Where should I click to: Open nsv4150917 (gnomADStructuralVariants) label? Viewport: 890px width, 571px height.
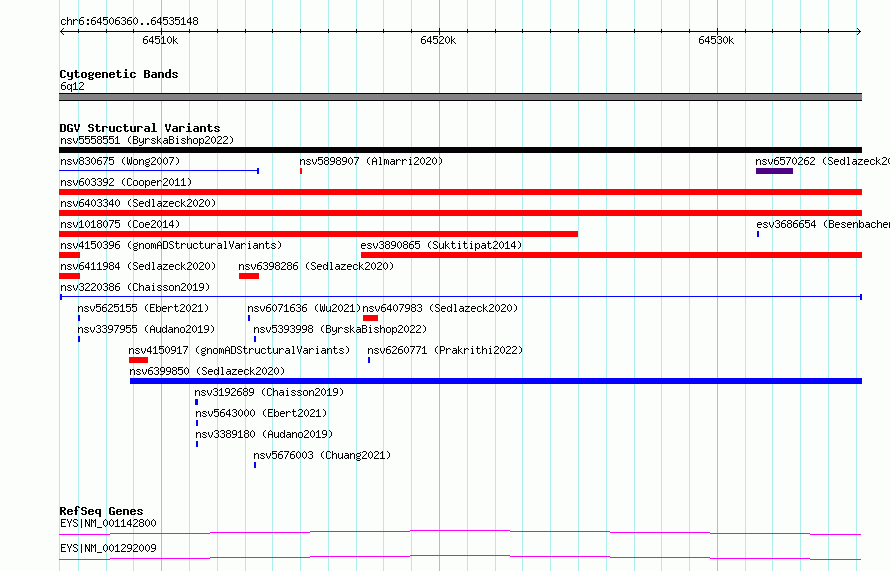240,350
